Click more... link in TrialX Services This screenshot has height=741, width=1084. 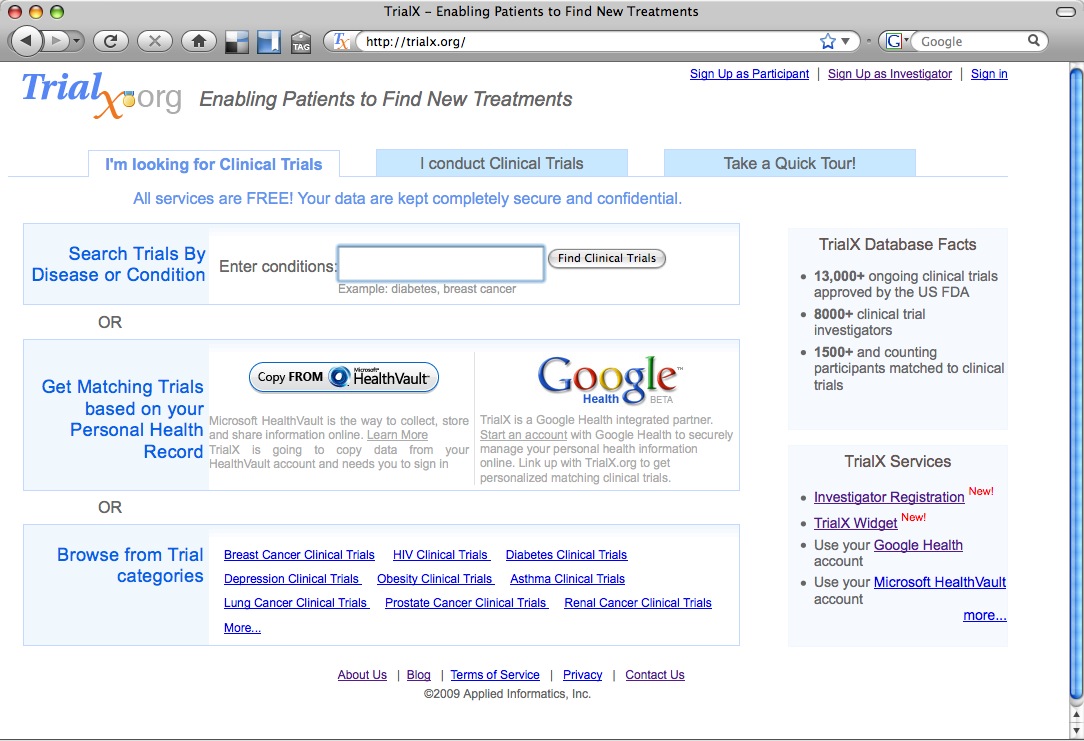pyautogui.click(x=984, y=615)
